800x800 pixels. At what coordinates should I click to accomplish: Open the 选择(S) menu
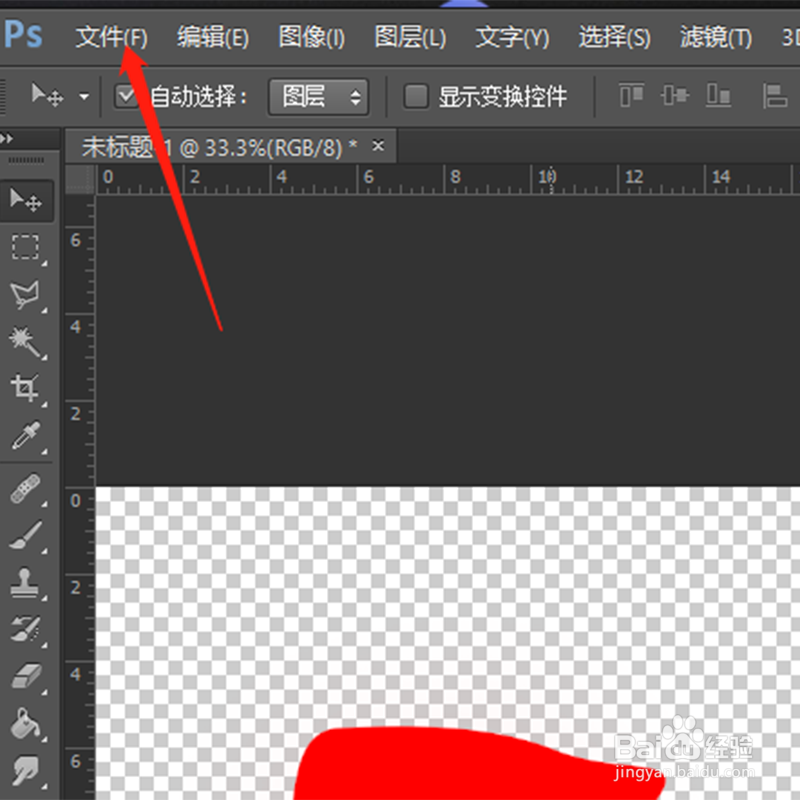(614, 37)
